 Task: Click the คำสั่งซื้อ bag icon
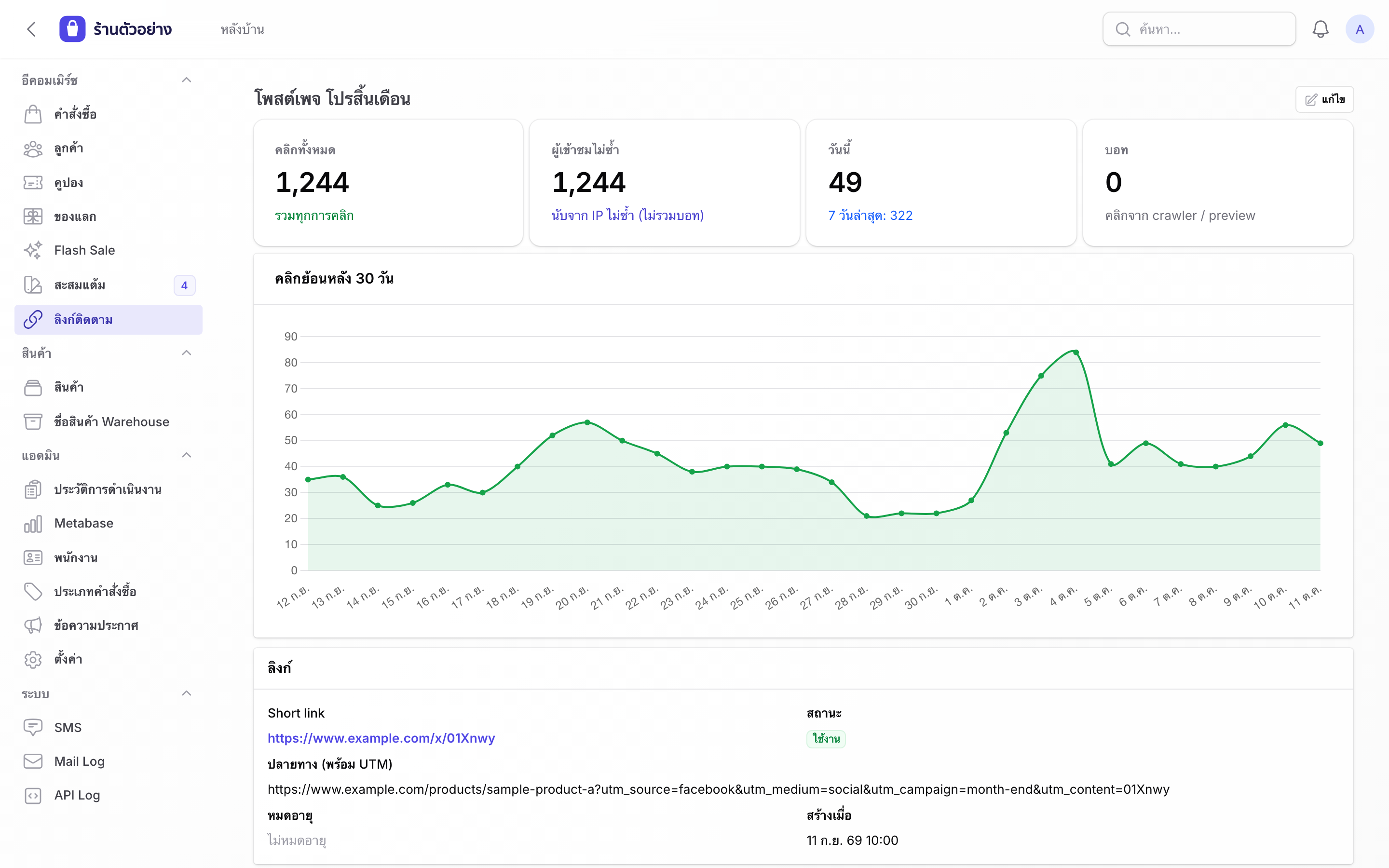click(33, 114)
